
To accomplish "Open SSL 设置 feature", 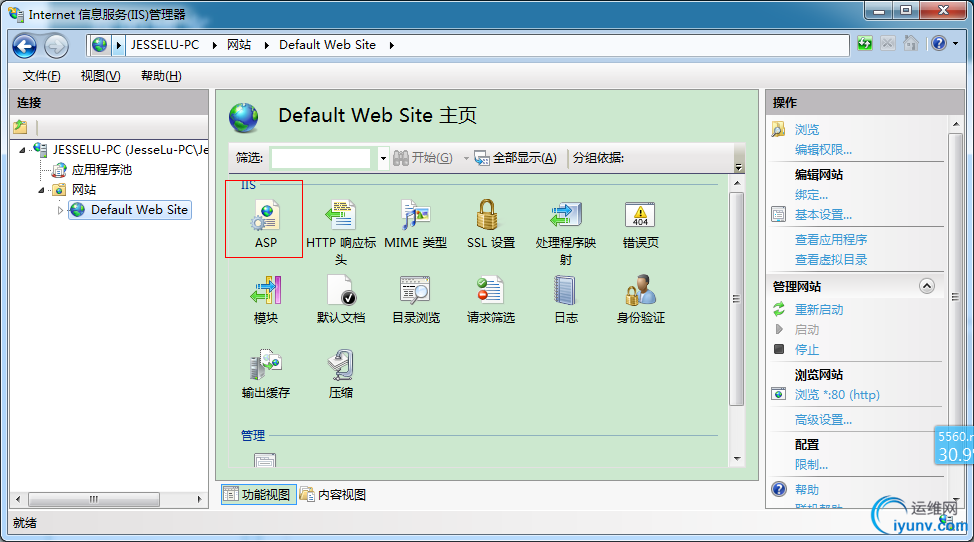I will (491, 224).
